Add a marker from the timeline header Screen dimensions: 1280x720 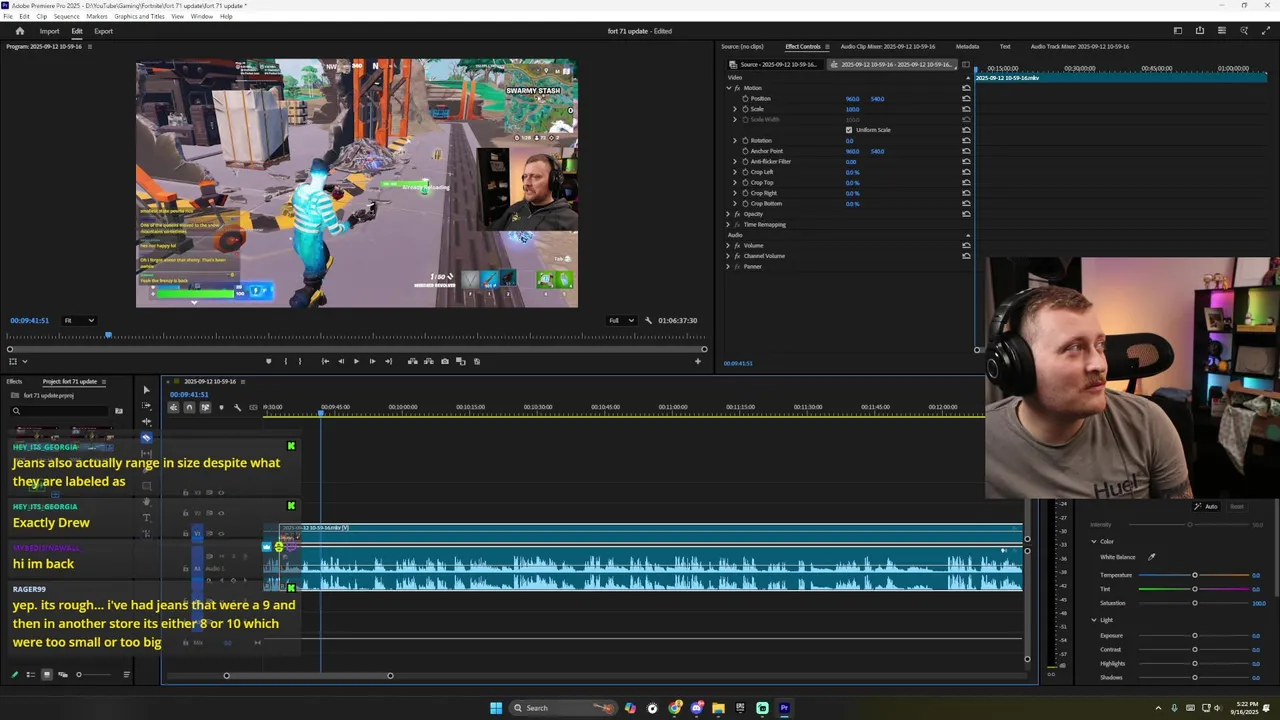221,407
